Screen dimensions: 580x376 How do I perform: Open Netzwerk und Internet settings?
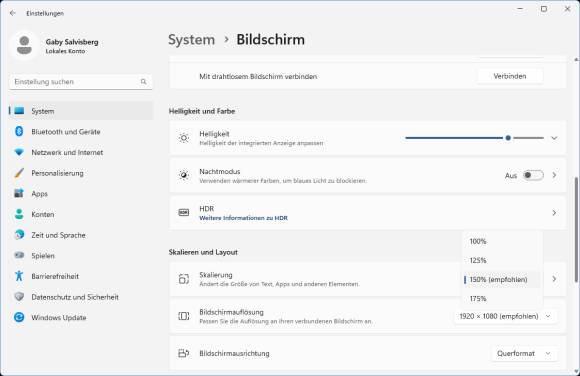pyautogui.click(x=81, y=152)
